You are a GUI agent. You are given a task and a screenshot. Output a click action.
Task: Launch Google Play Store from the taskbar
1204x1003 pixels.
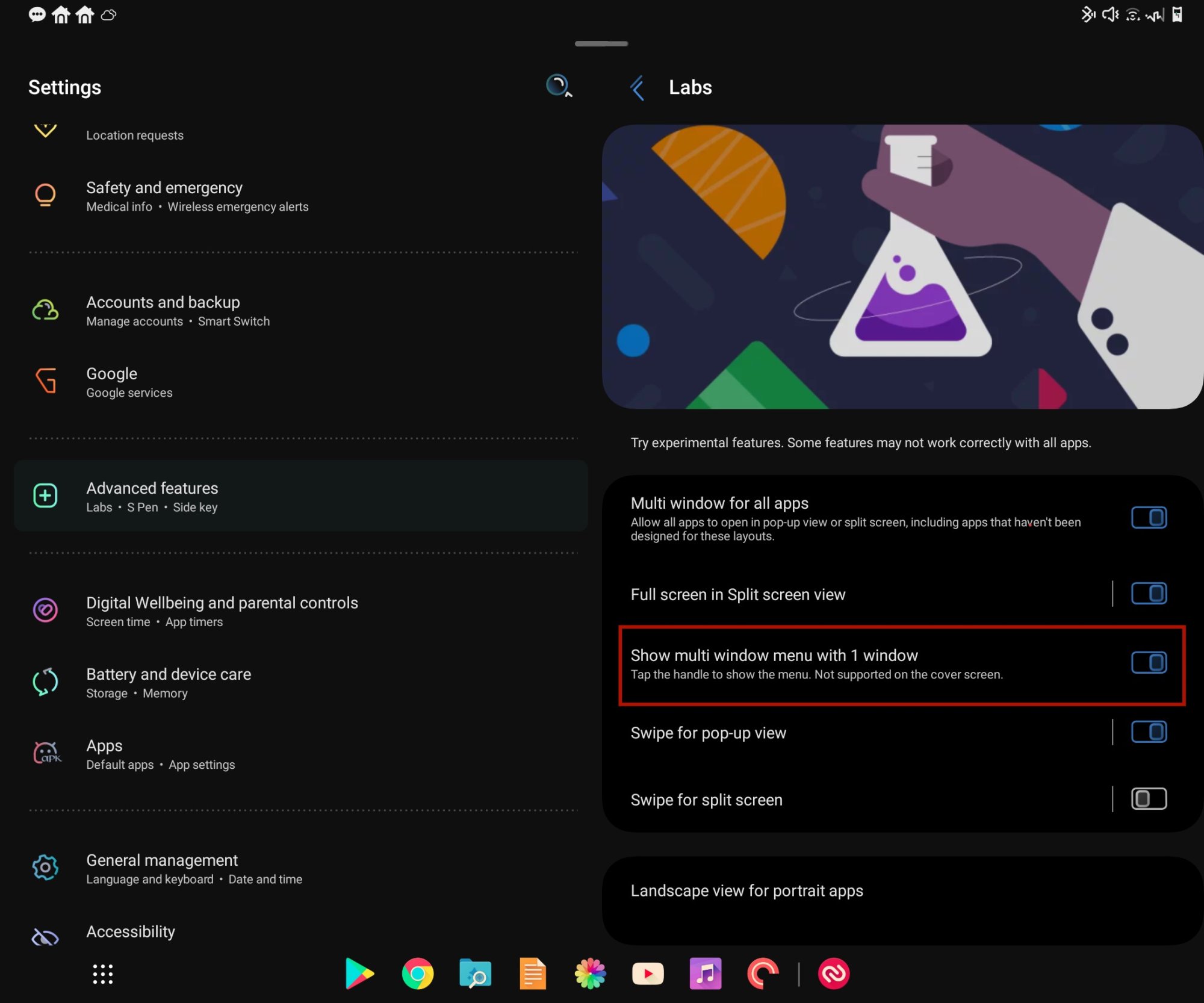[x=359, y=973]
